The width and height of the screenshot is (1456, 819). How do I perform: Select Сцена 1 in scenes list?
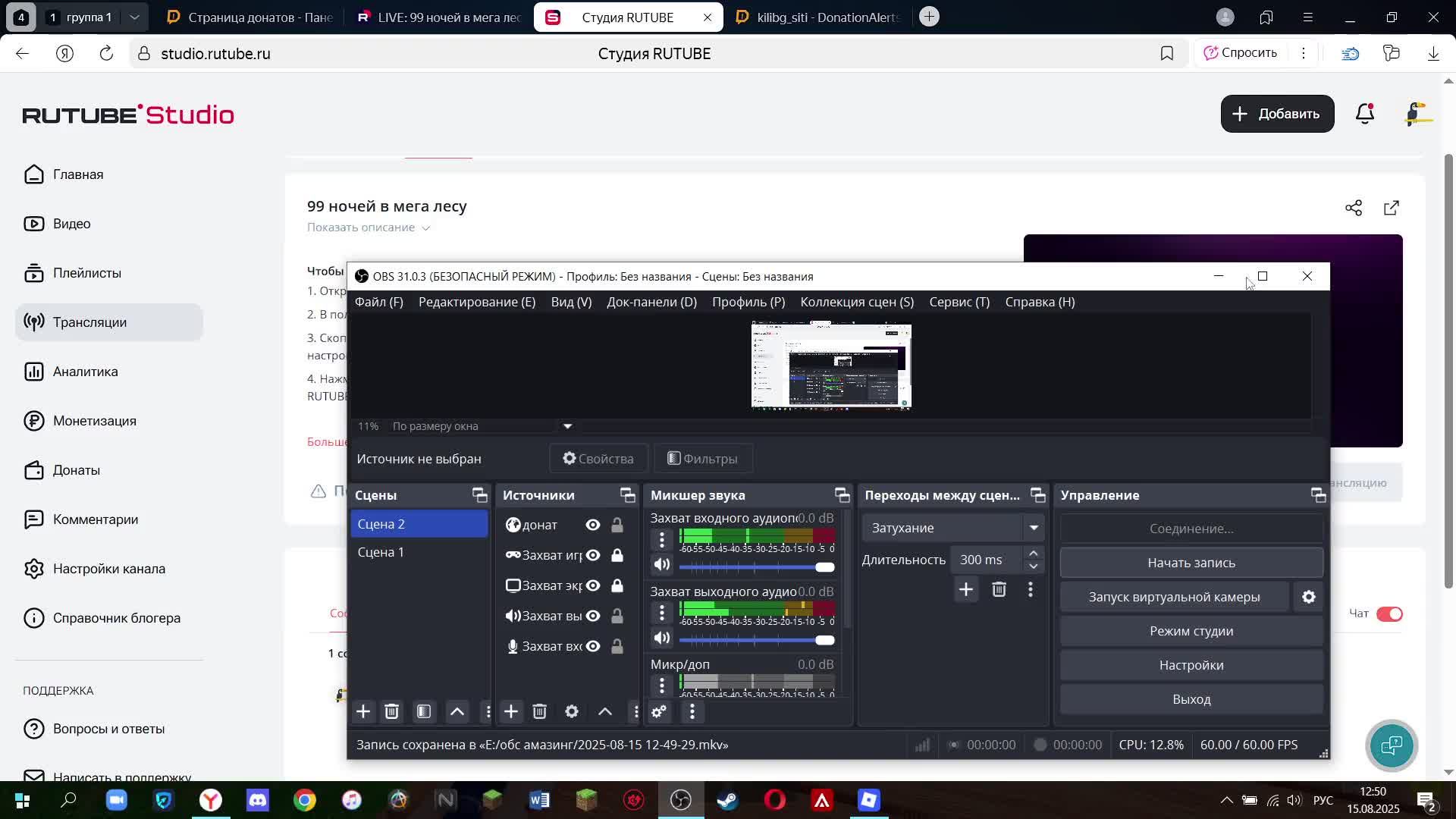(x=381, y=552)
